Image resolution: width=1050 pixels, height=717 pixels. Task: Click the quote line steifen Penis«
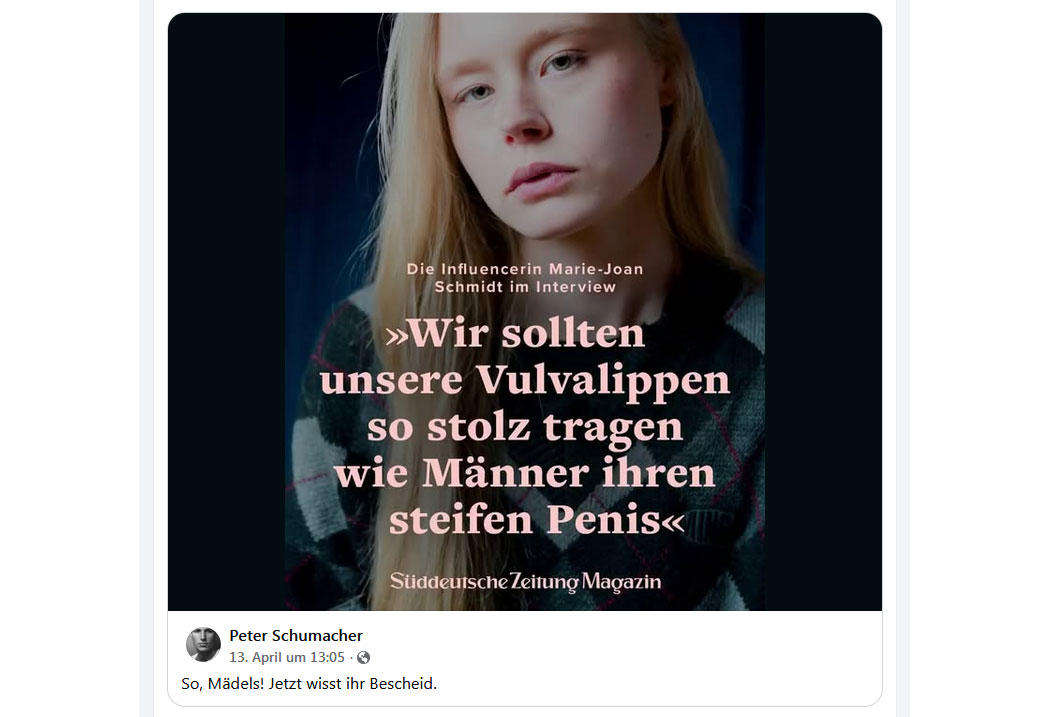[537, 520]
